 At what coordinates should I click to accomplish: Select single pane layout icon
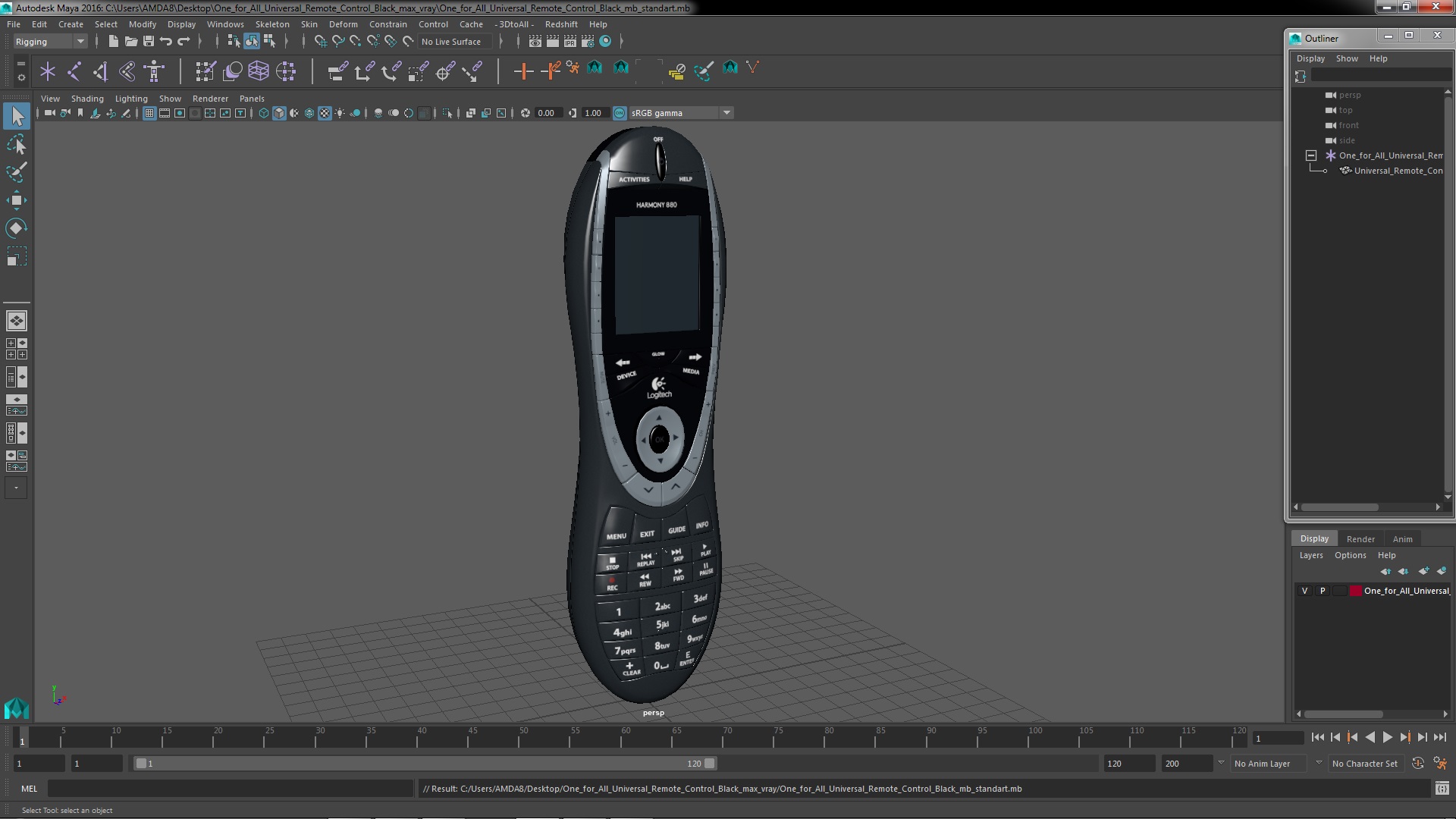(x=17, y=321)
